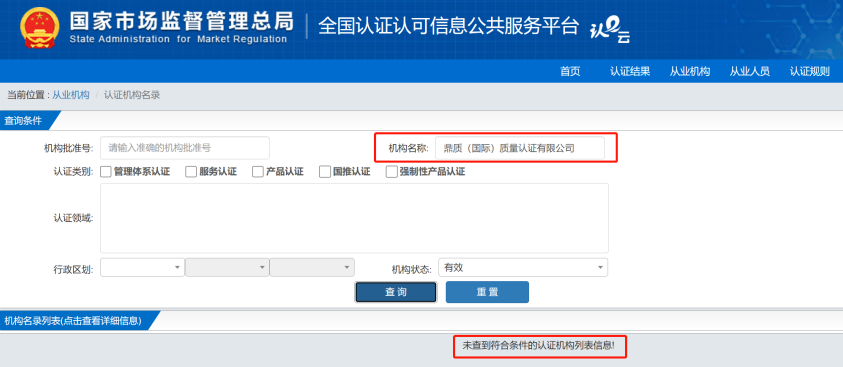Image resolution: width=843 pixels, height=367 pixels.
Task: Select the 查询条件 section tab
Action: 24,121
